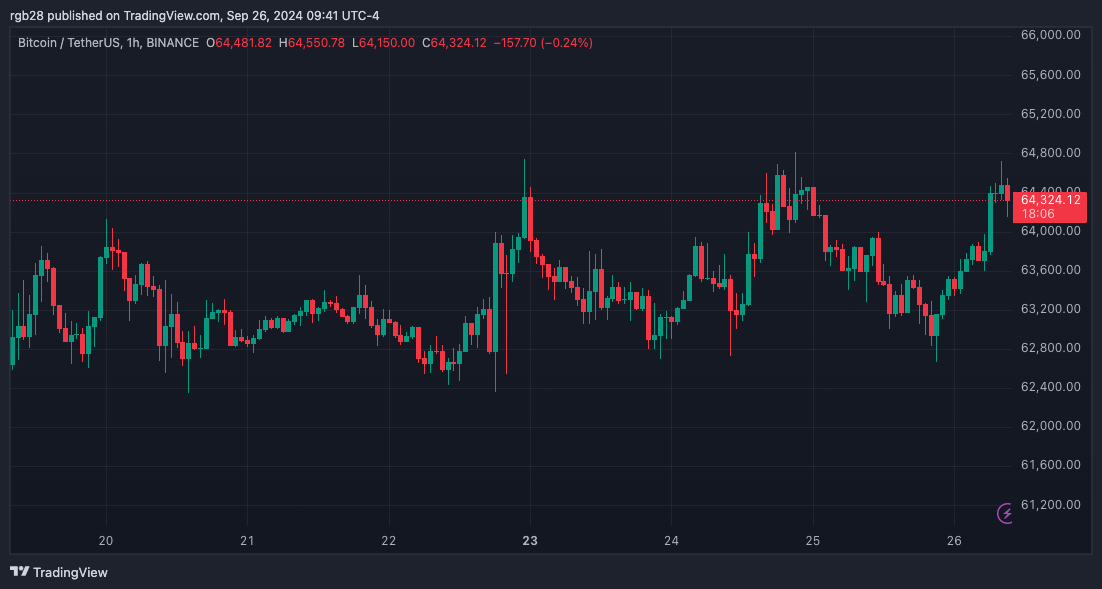The image size is (1102, 589).
Task: Click the high value 64,550.78
Action: click(x=314, y=43)
